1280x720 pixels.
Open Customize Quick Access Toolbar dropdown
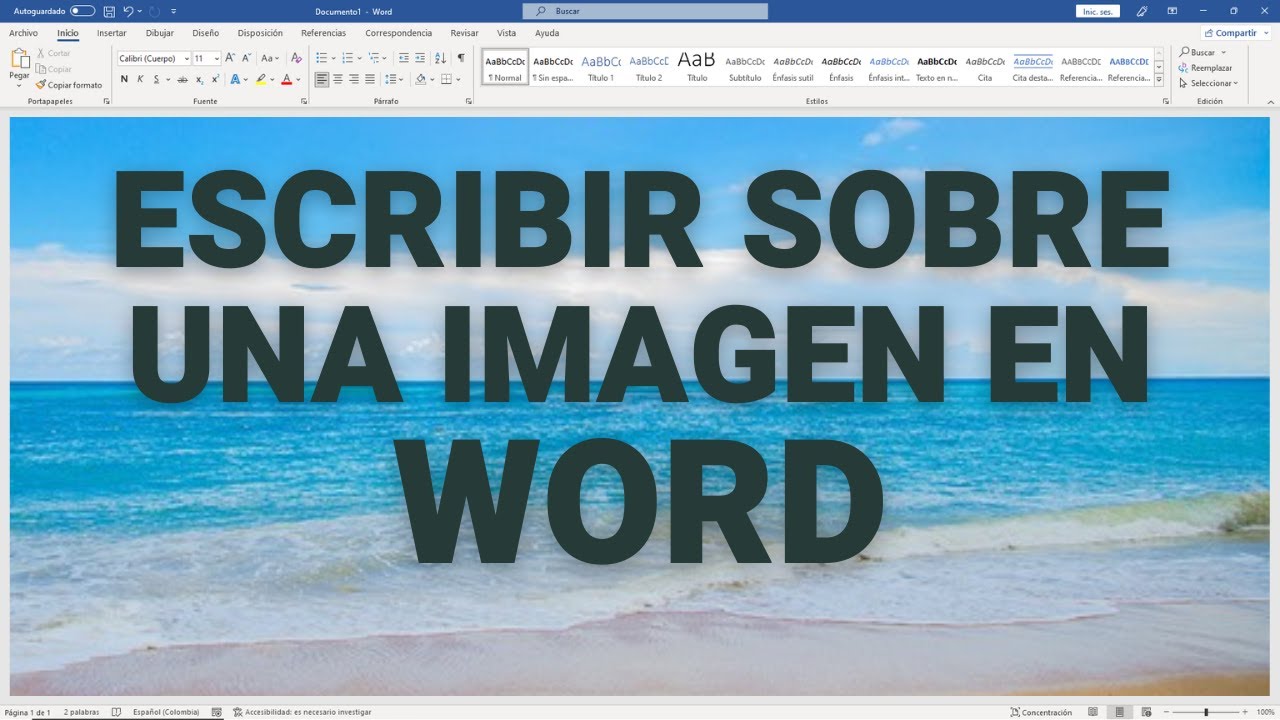pos(174,11)
